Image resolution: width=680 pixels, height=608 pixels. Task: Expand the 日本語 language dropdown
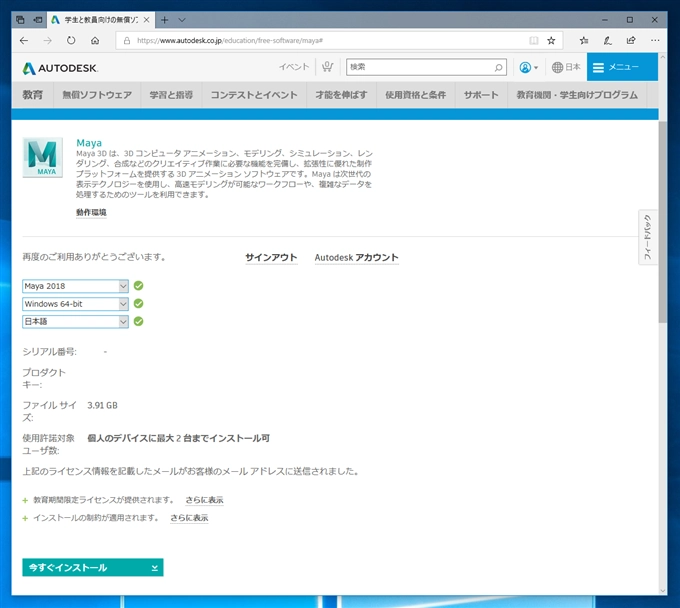click(x=75, y=322)
